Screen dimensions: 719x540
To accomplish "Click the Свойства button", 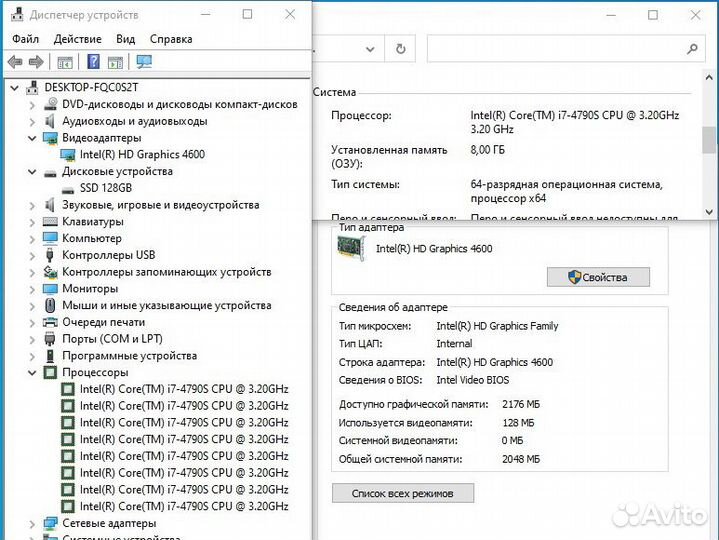I will point(598,277).
